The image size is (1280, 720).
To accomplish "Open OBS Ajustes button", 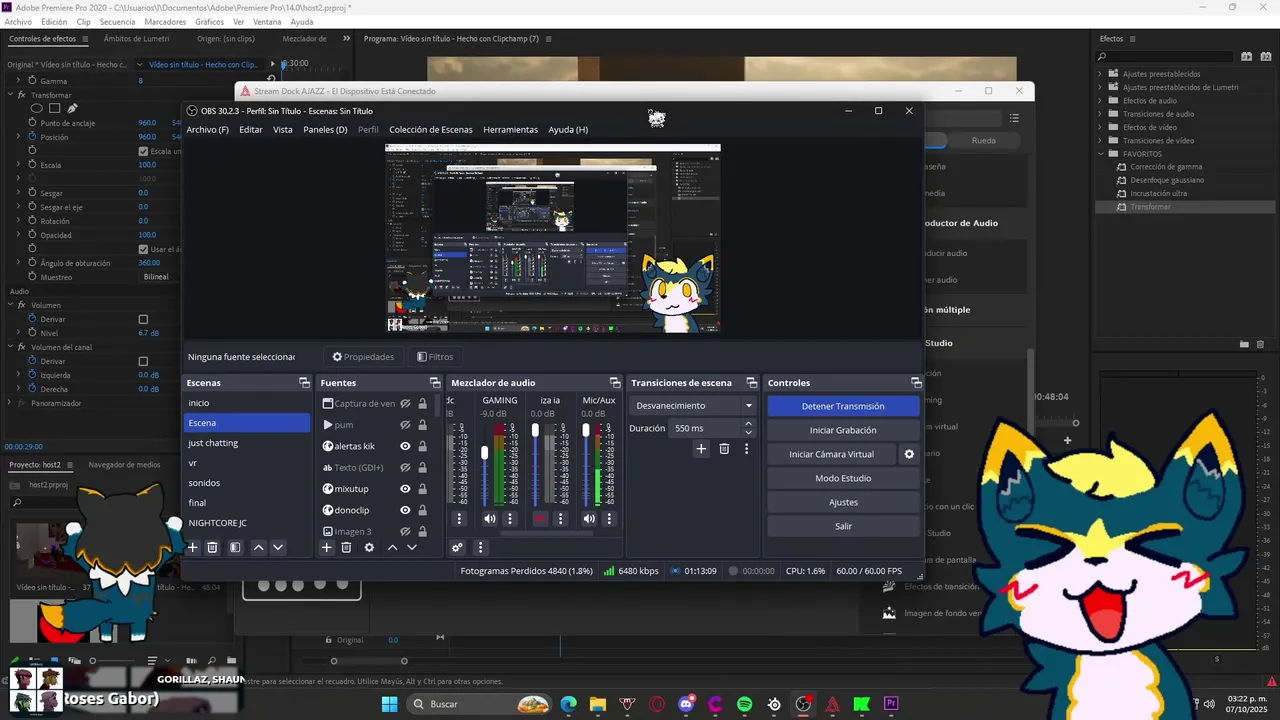I will pyautogui.click(x=843, y=502).
